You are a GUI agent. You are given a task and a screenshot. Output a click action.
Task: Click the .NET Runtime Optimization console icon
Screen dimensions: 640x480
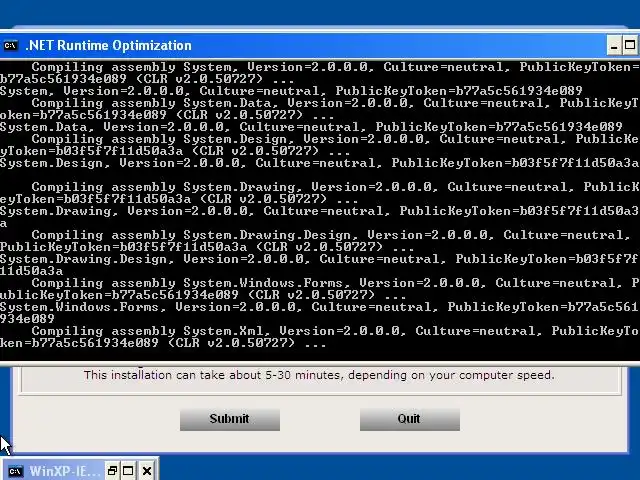(11, 45)
